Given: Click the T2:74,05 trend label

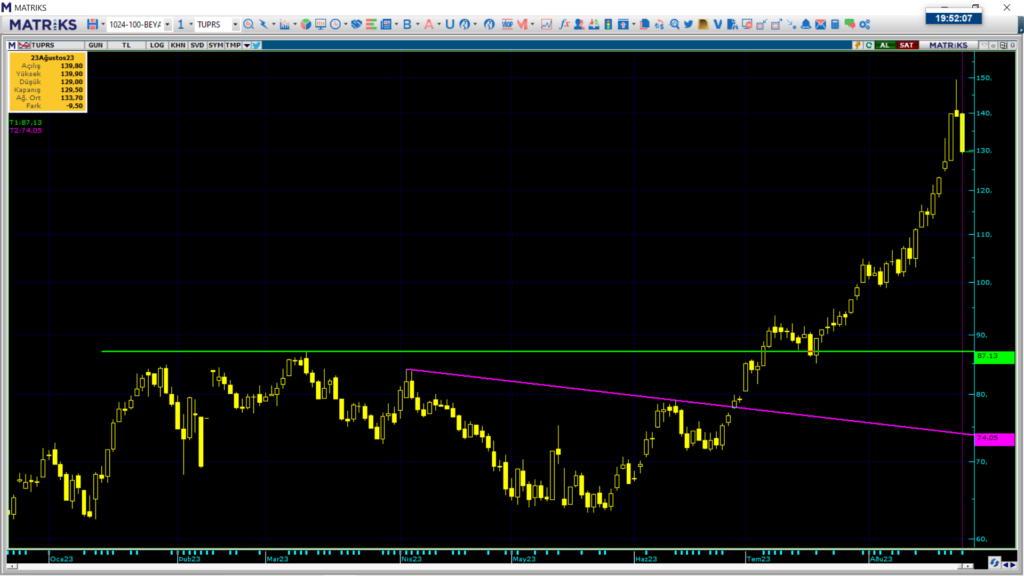Looking at the screenshot, I should [25, 130].
